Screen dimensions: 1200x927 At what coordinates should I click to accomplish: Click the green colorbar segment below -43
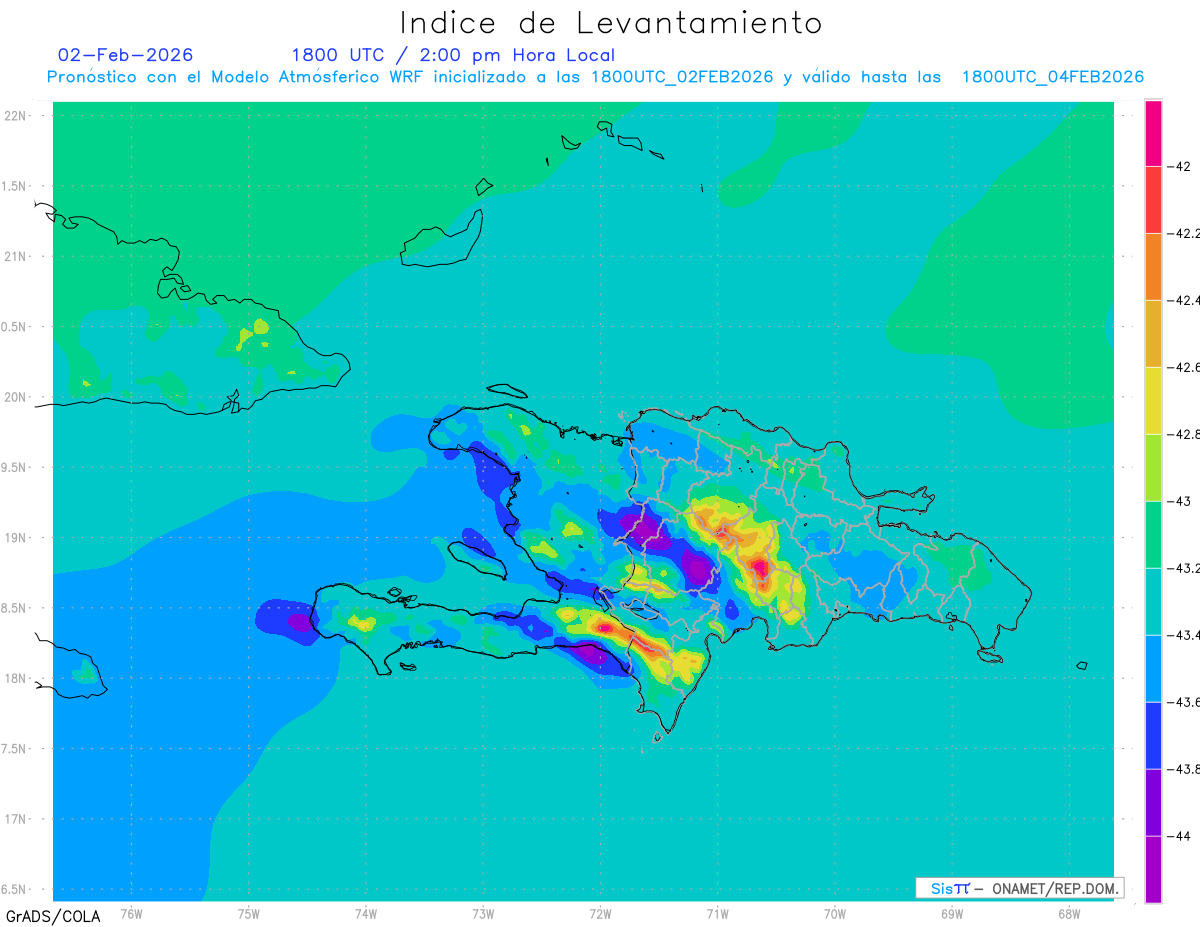pyautogui.click(x=1153, y=534)
